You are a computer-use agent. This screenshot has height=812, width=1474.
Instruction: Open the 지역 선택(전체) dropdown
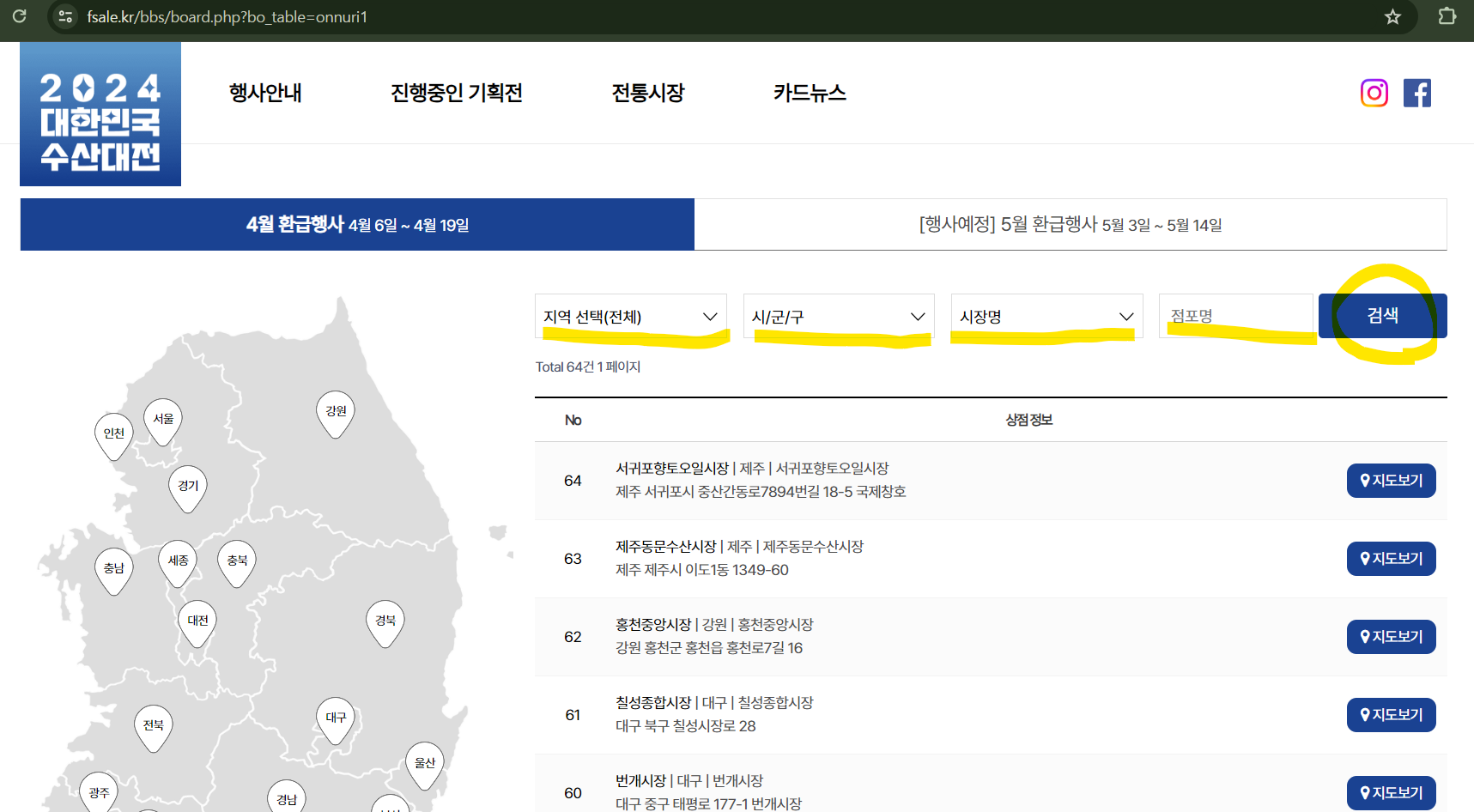pos(631,316)
